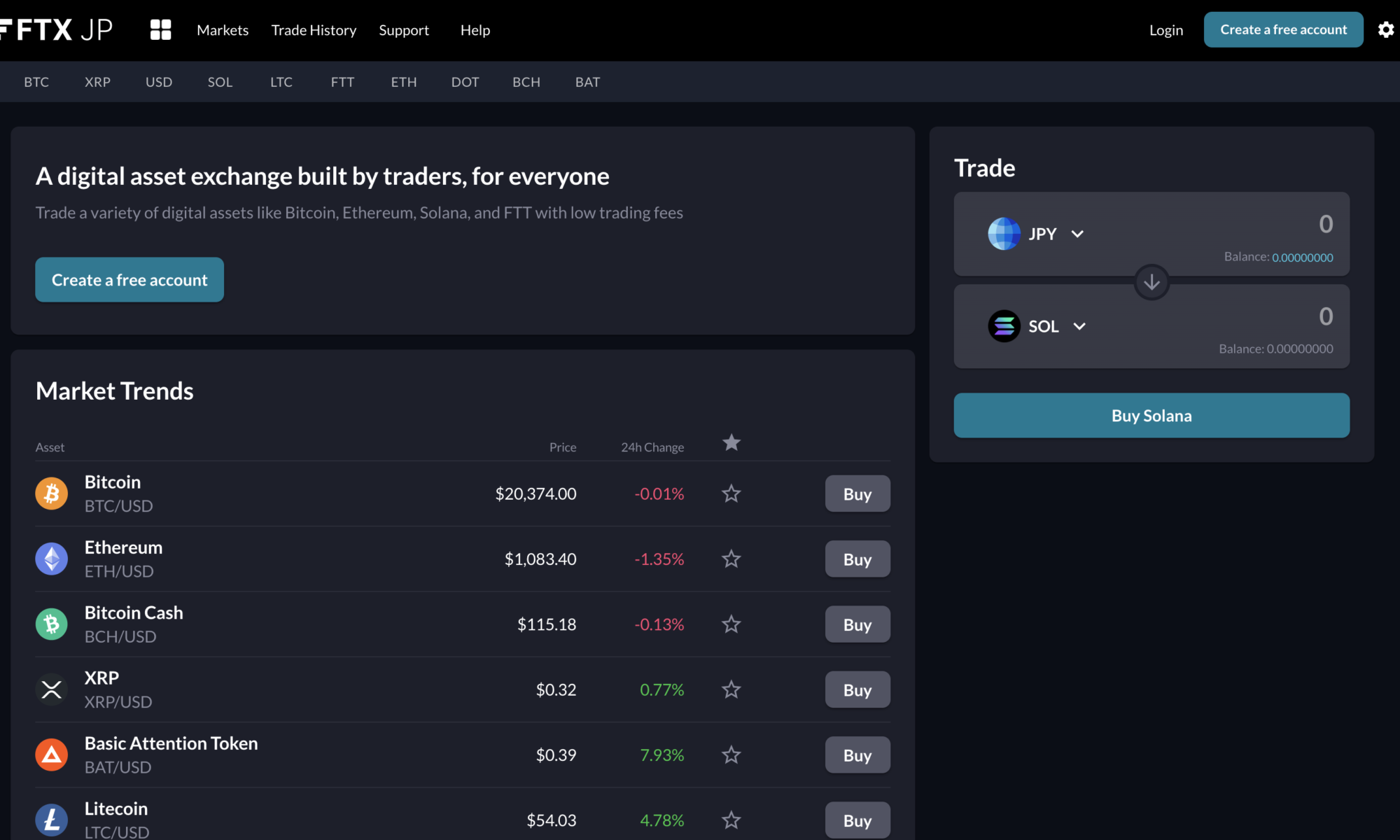Open the Markets menu
The image size is (1400, 840).
click(x=223, y=30)
